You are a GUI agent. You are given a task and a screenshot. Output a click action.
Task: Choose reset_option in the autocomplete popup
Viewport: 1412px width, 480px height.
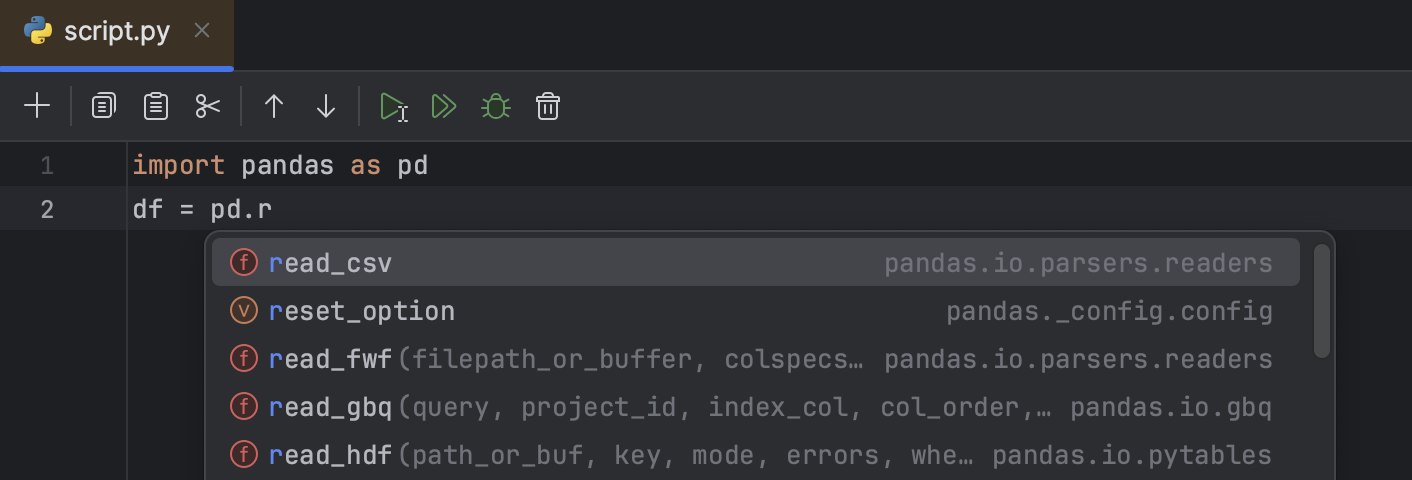362,311
